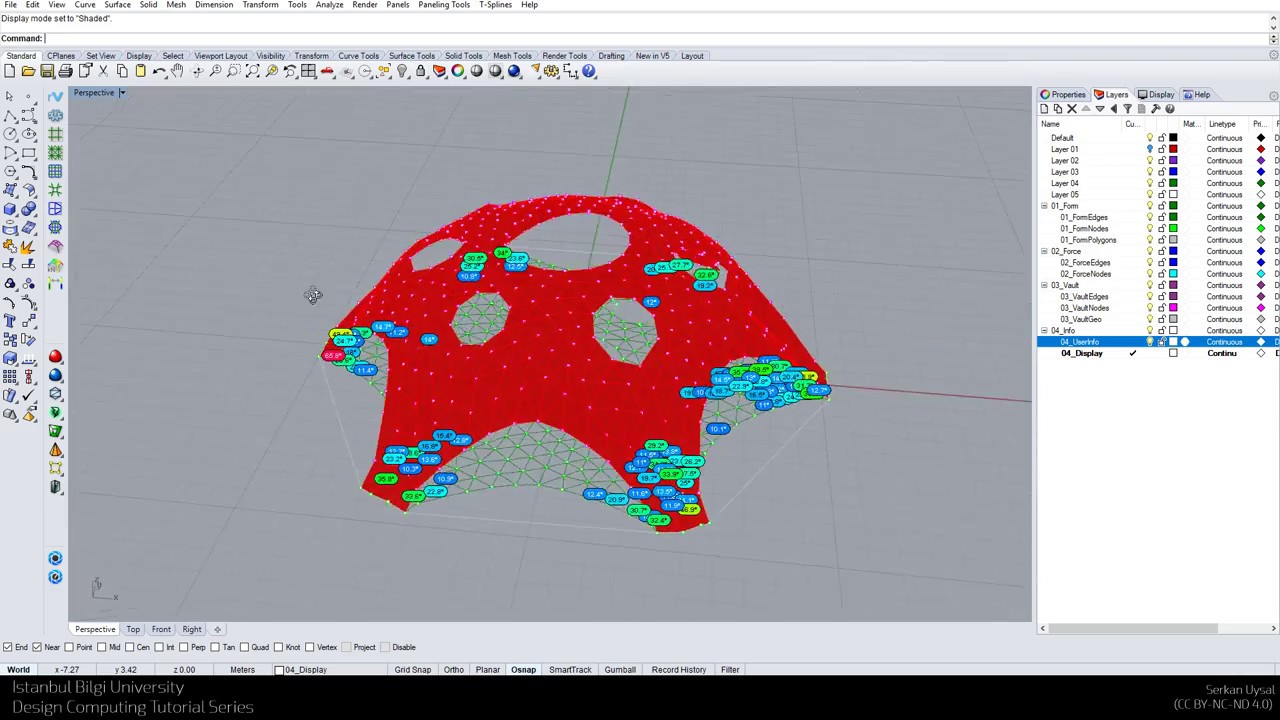Delete layer with the X icon in Layers panel

(x=1072, y=109)
